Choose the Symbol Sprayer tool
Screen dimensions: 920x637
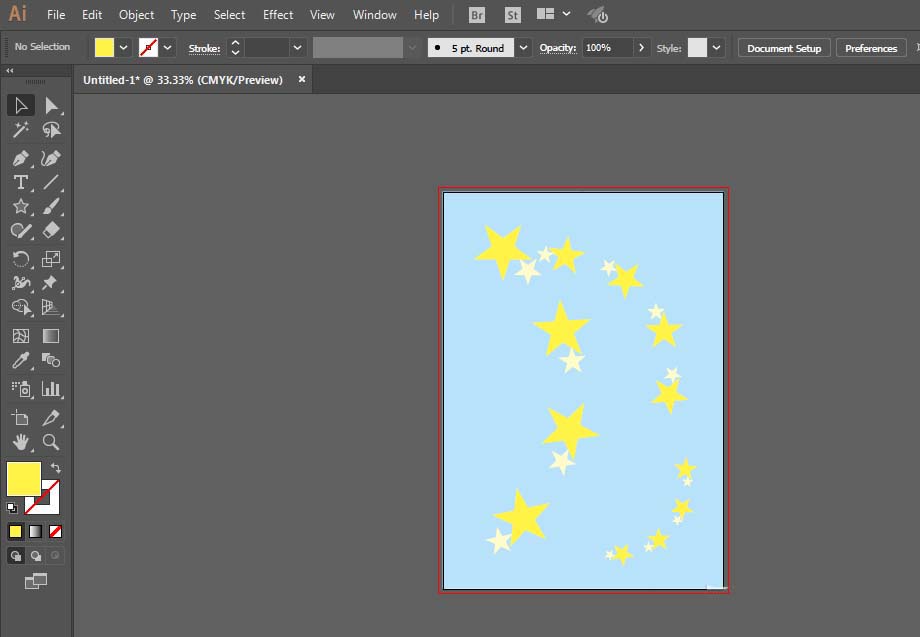click(21, 389)
